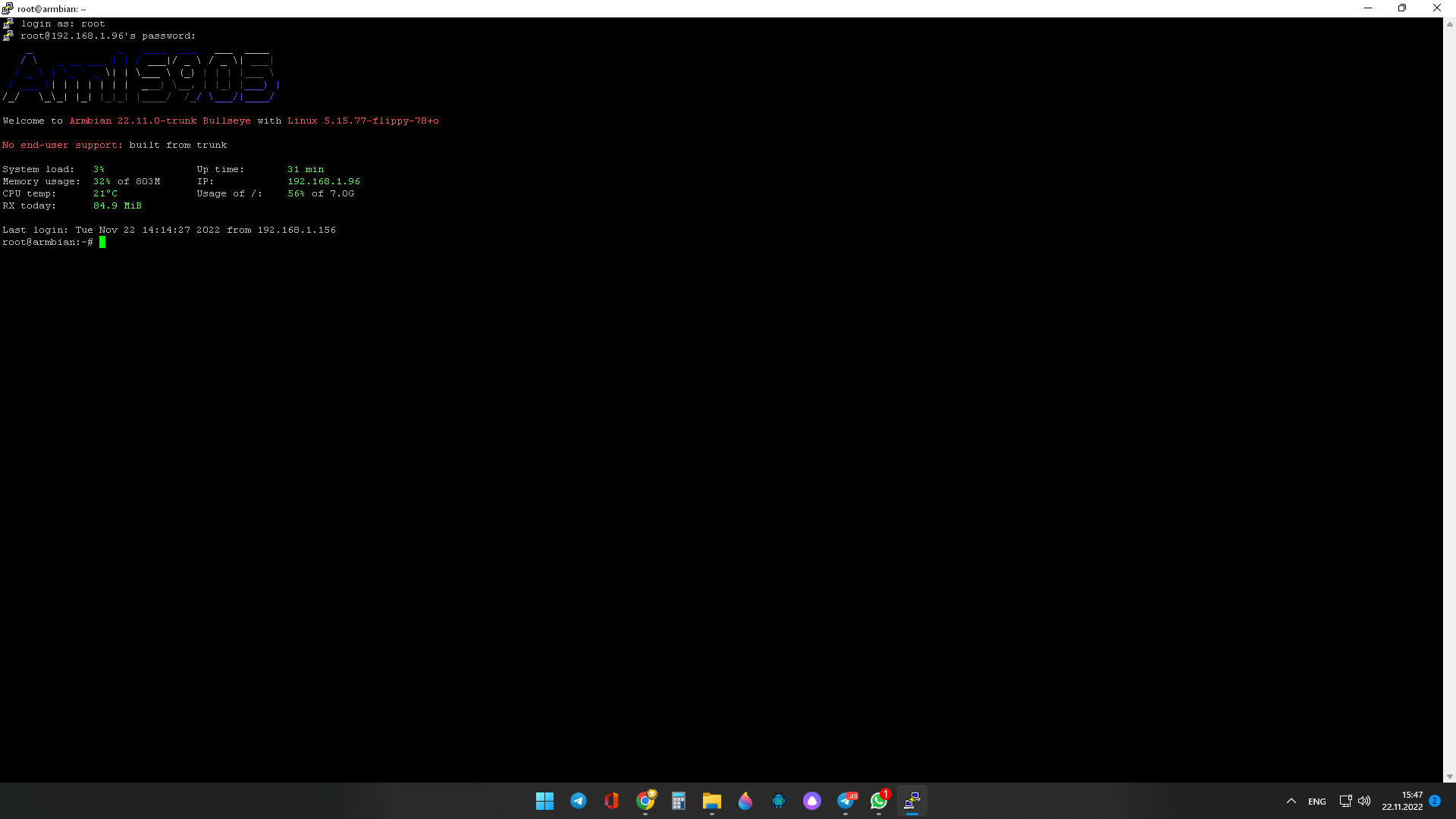Open the Yandex Alice assistant app
1456x819 pixels.
(811, 801)
